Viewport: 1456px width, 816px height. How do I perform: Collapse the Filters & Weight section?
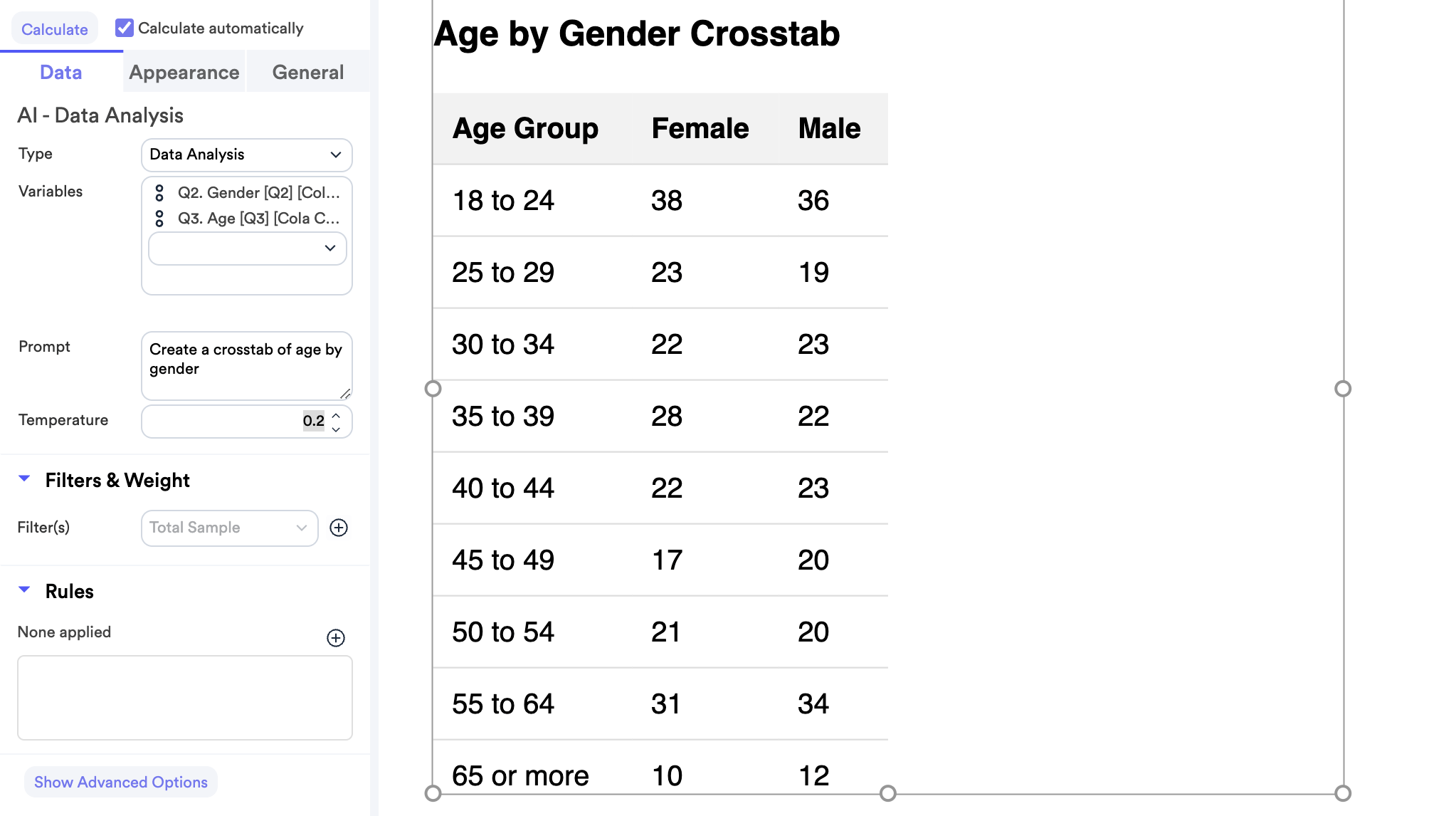(24, 479)
